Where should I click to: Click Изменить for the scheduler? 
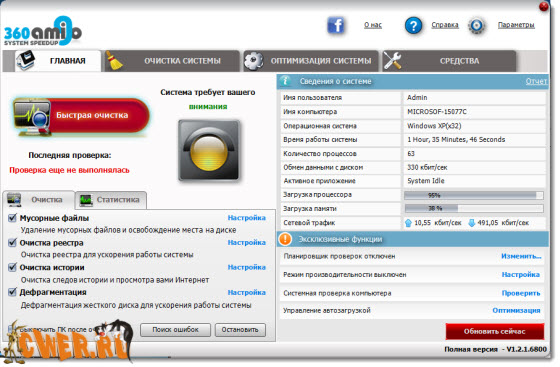[521, 256]
